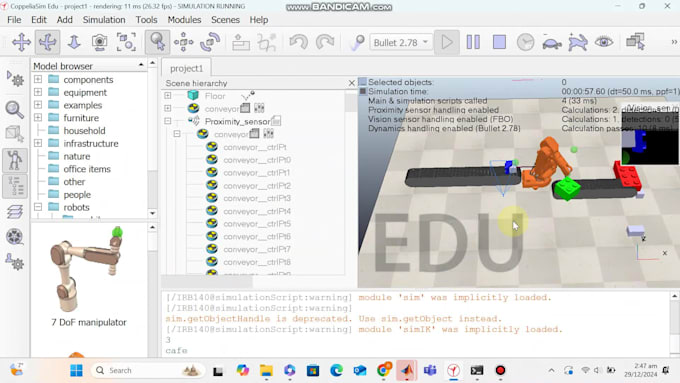The image size is (680, 383).
Task: Click the redo arrow
Action: [325, 43]
